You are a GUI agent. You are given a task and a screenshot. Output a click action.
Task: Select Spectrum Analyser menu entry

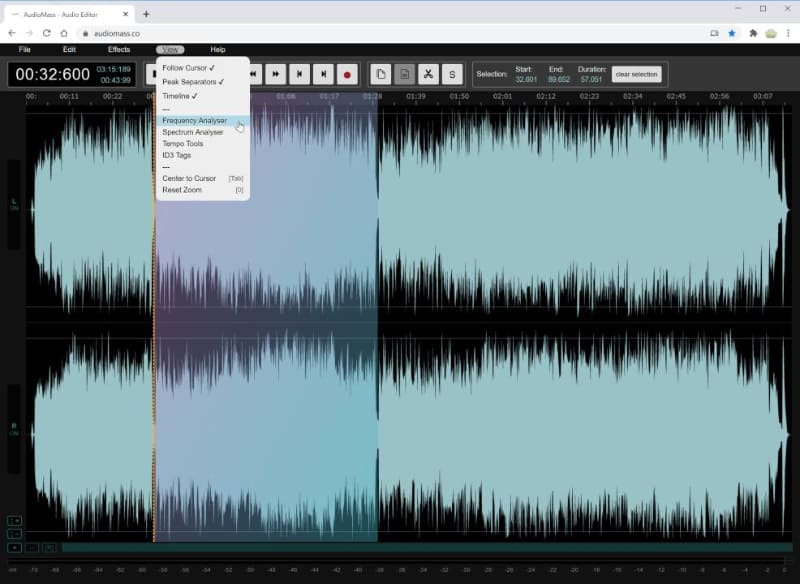203,132
